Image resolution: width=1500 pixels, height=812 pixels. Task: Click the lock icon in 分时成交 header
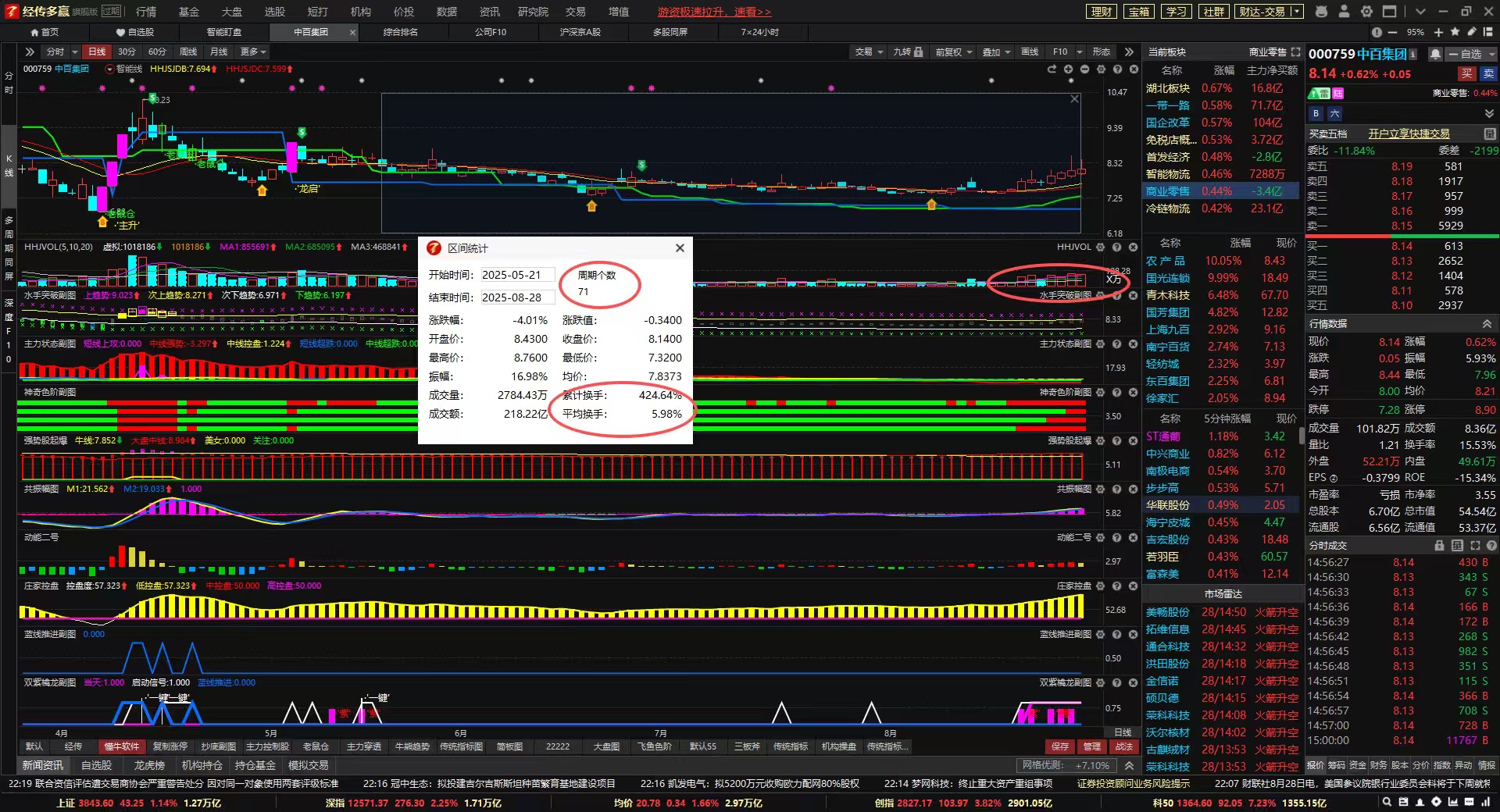pyautogui.click(x=1439, y=545)
